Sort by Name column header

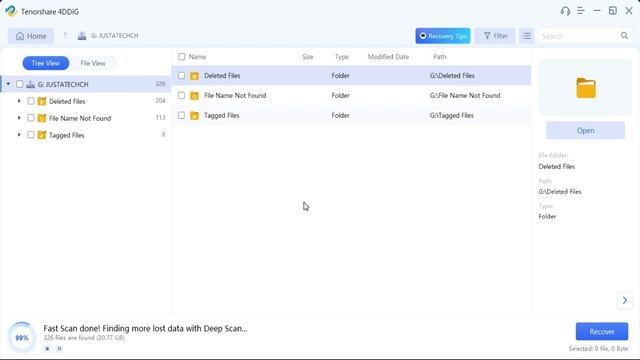coord(197,57)
